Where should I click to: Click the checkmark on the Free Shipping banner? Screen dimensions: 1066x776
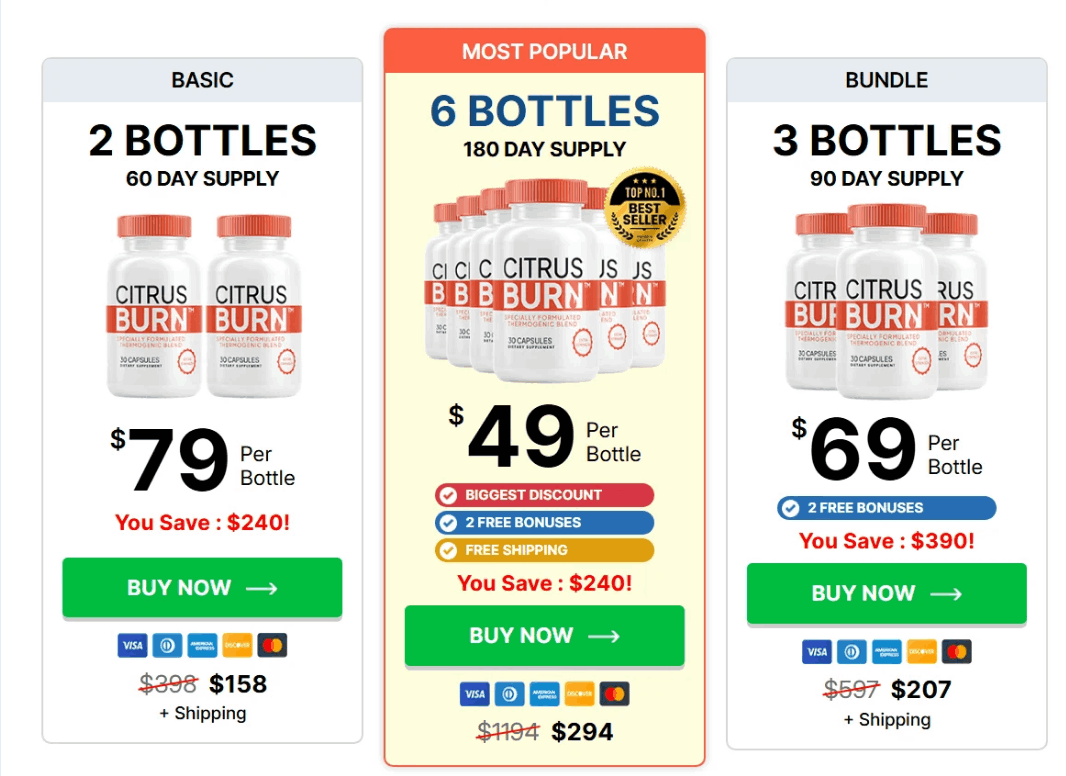tap(449, 550)
